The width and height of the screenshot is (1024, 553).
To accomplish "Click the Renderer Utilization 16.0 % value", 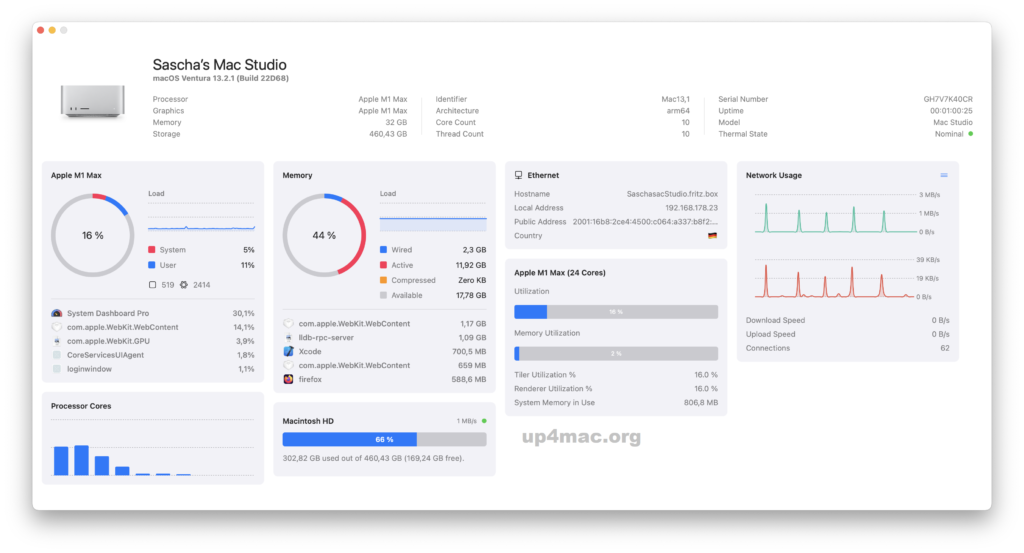I will click(705, 388).
